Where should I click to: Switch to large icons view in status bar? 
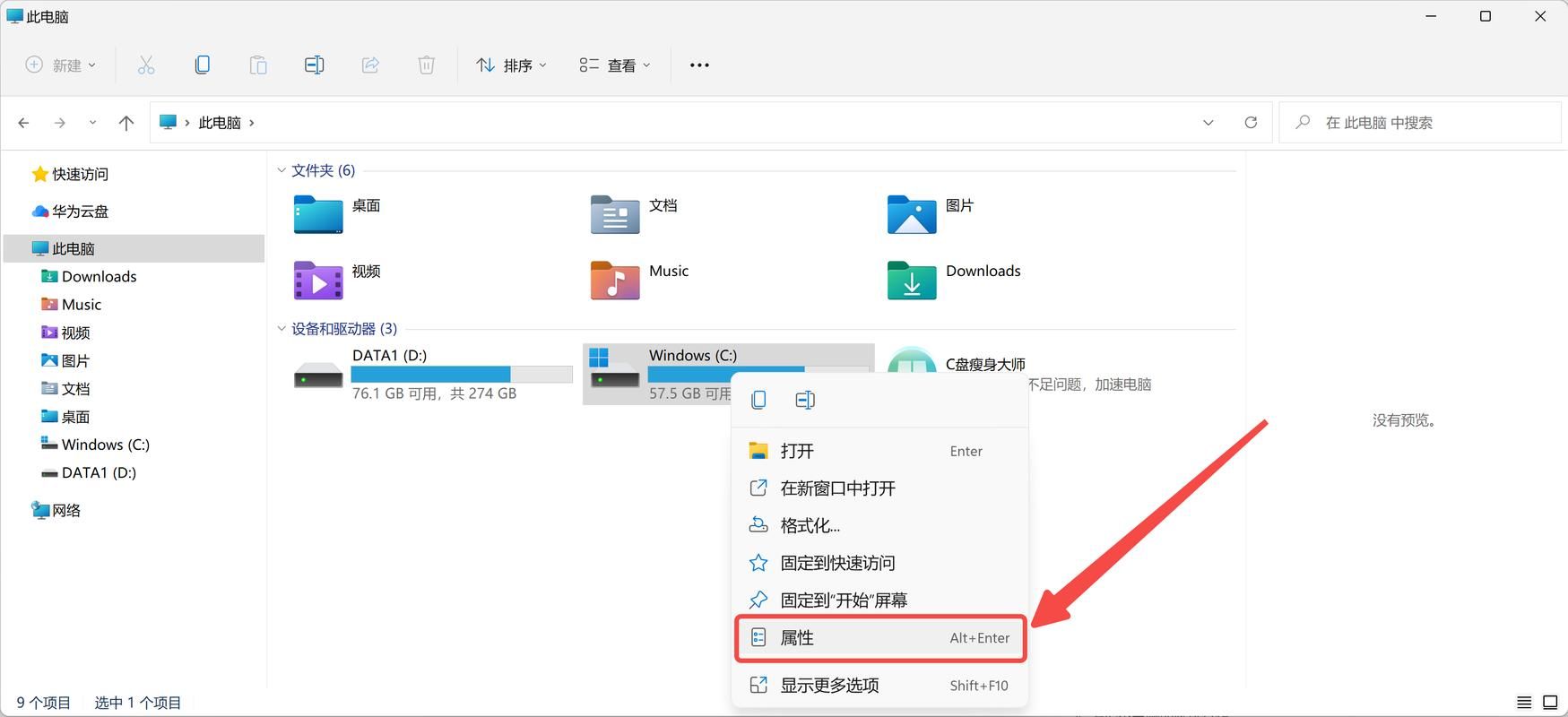point(1550,703)
